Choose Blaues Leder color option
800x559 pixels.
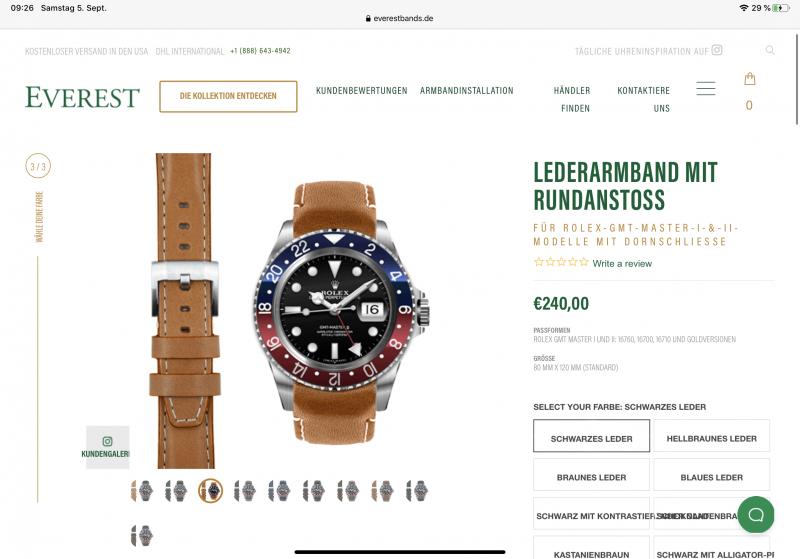[711, 474]
